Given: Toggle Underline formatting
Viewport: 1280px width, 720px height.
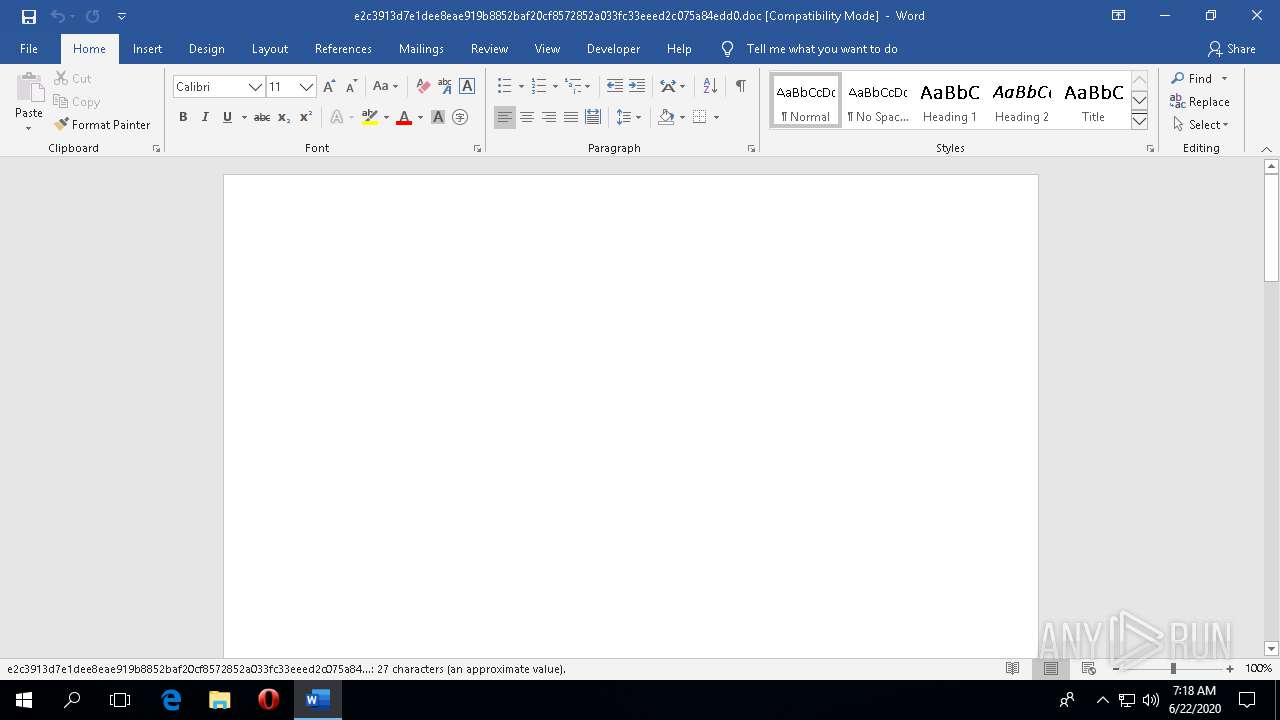Looking at the screenshot, I should 227,117.
